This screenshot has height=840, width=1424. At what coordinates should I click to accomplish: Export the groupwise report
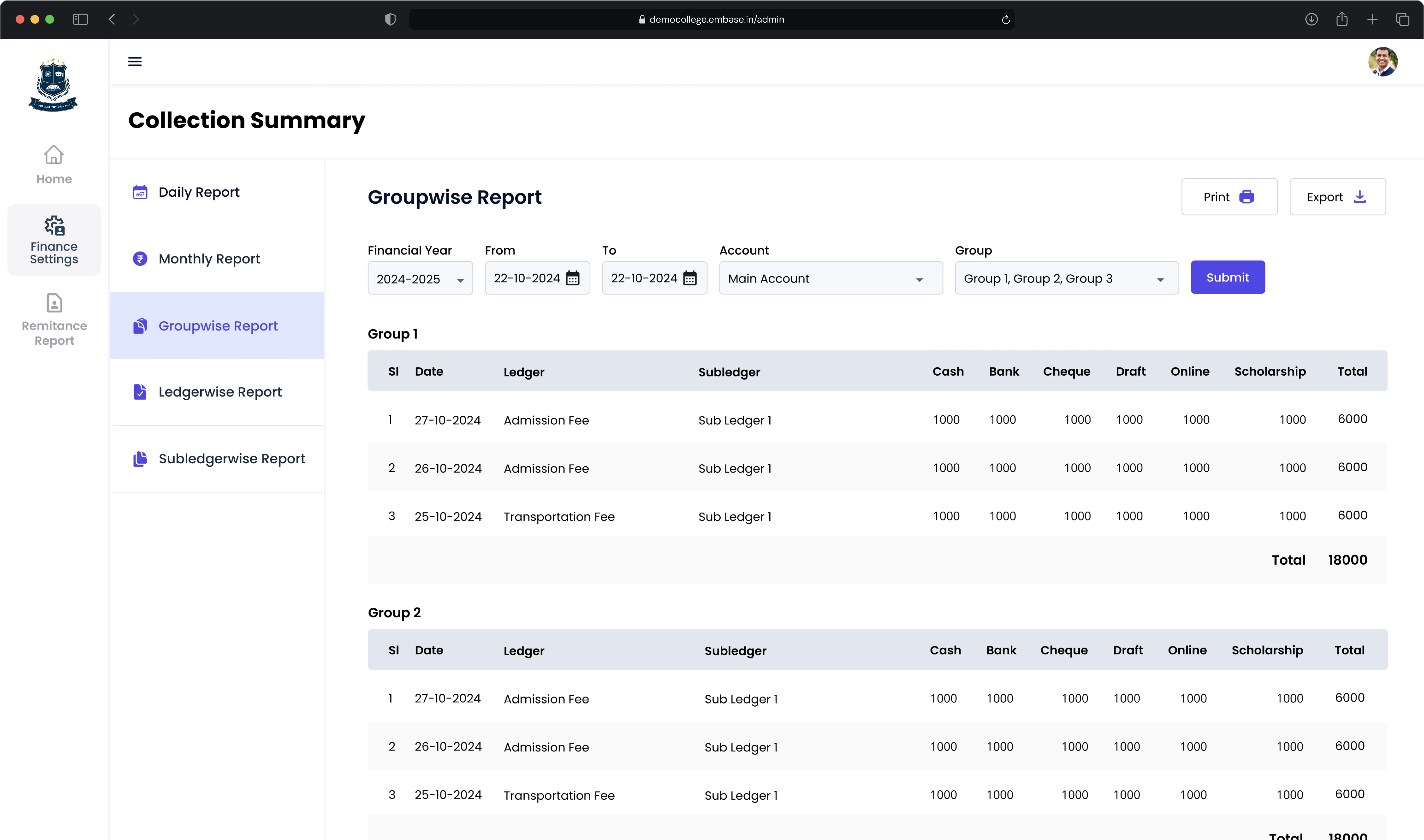(1337, 196)
